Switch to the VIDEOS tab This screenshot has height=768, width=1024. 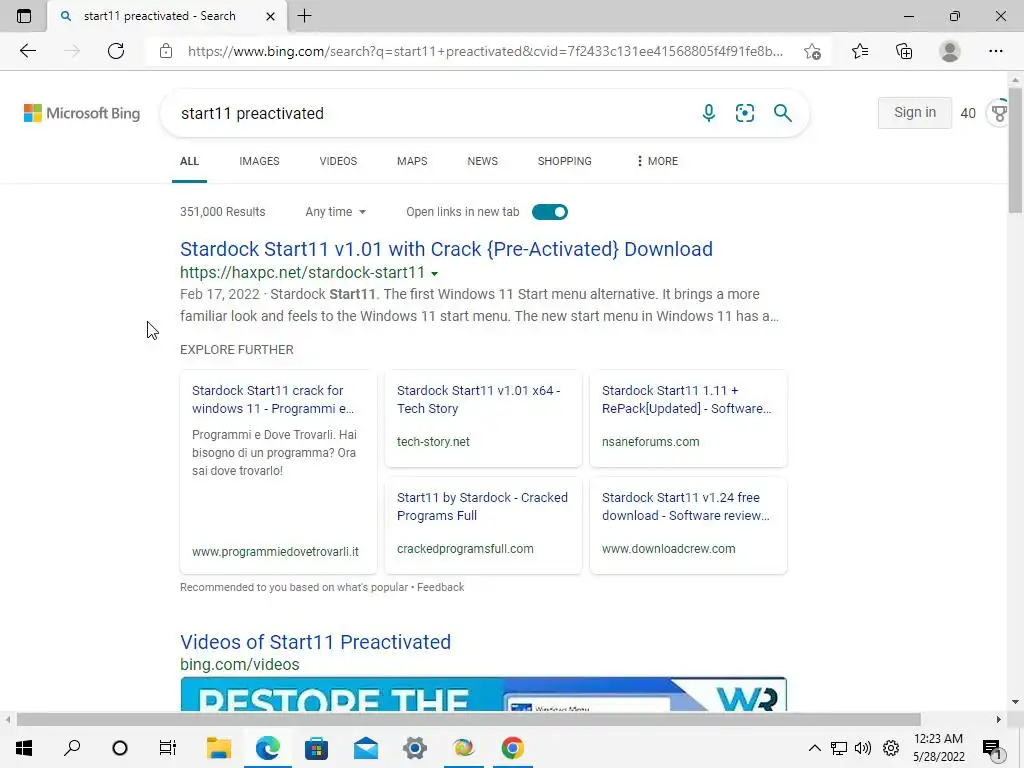tap(338, 161)
